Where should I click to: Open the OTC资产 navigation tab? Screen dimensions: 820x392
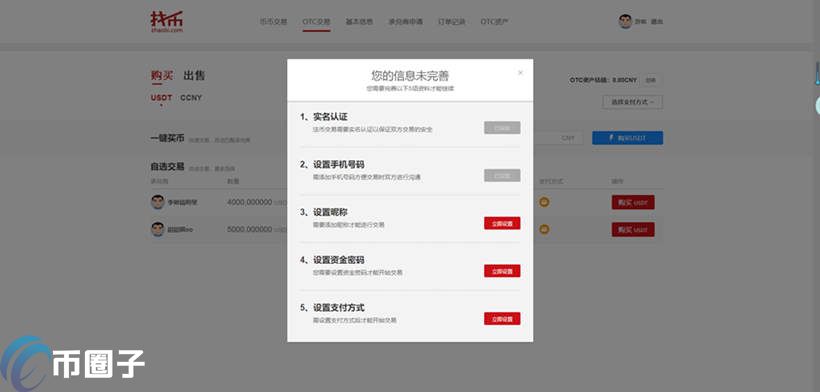pos(494,22)
